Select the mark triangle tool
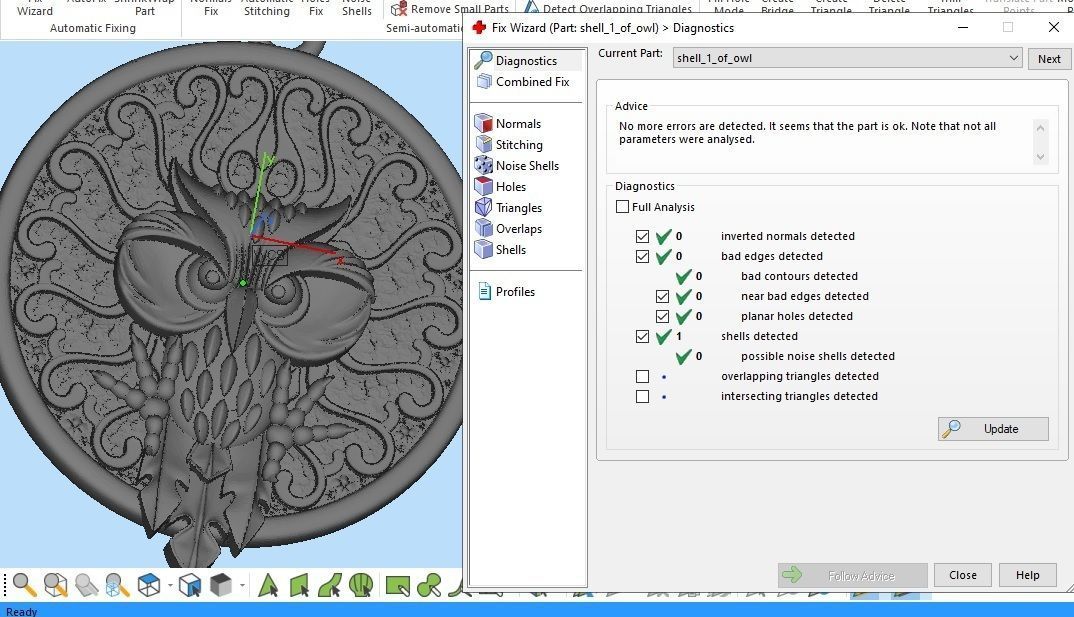Viewport: 1074px width, 617px height. (267, 585)
